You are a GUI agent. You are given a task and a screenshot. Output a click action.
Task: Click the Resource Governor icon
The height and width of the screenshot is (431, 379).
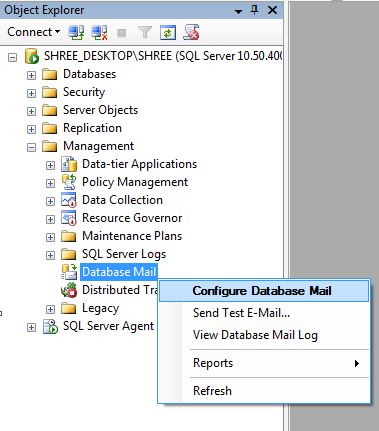tap(69, 218)
